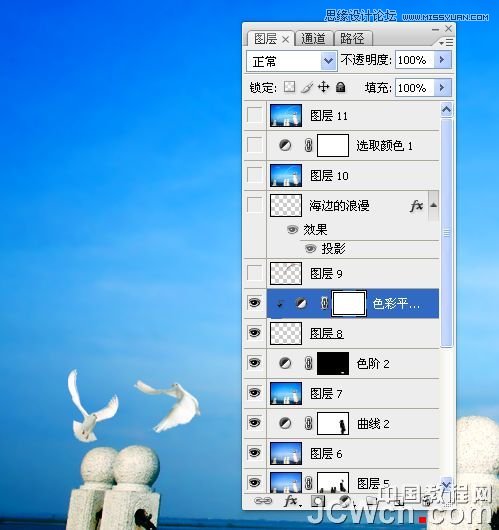Image resolution: width=499 pixels, height=530 pixels.
Task: Show the 图层 11 layer
Action: coord(254,115)
